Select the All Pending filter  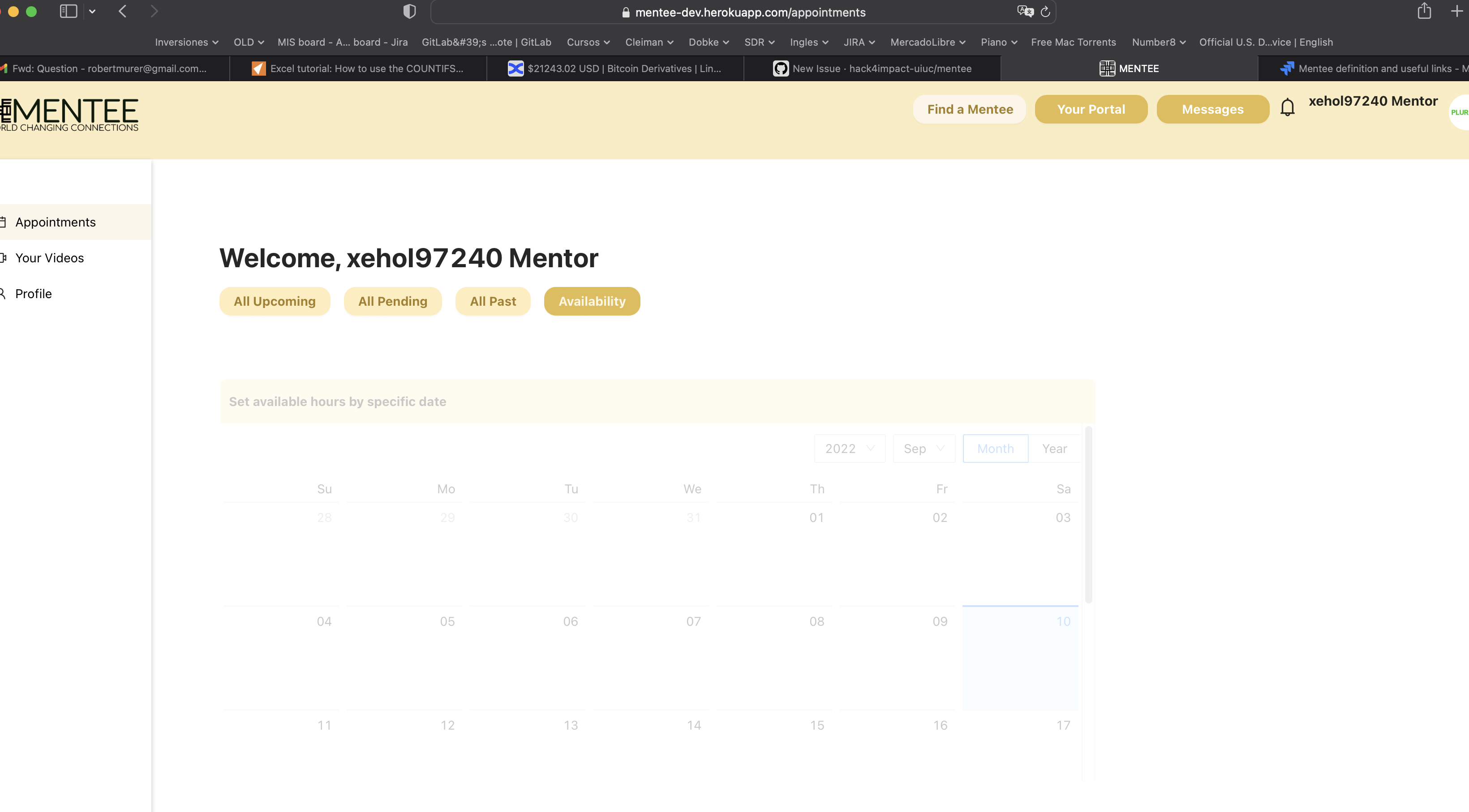(392, 301)
